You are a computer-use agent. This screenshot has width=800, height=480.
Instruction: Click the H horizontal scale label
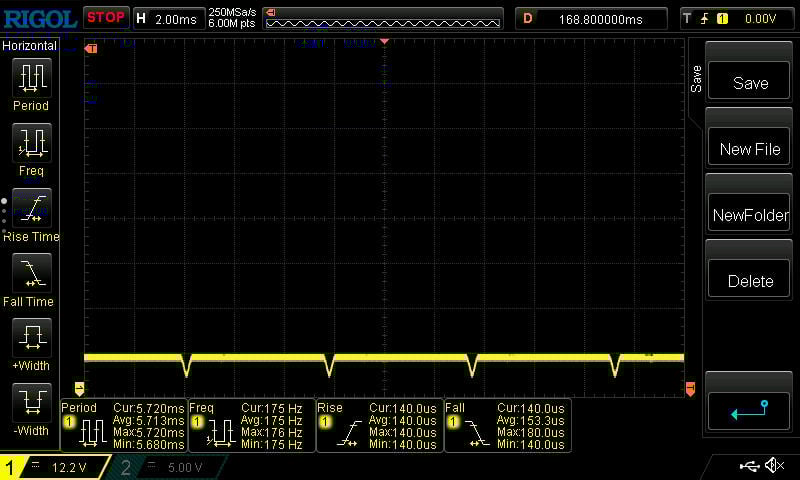[141, 19]
